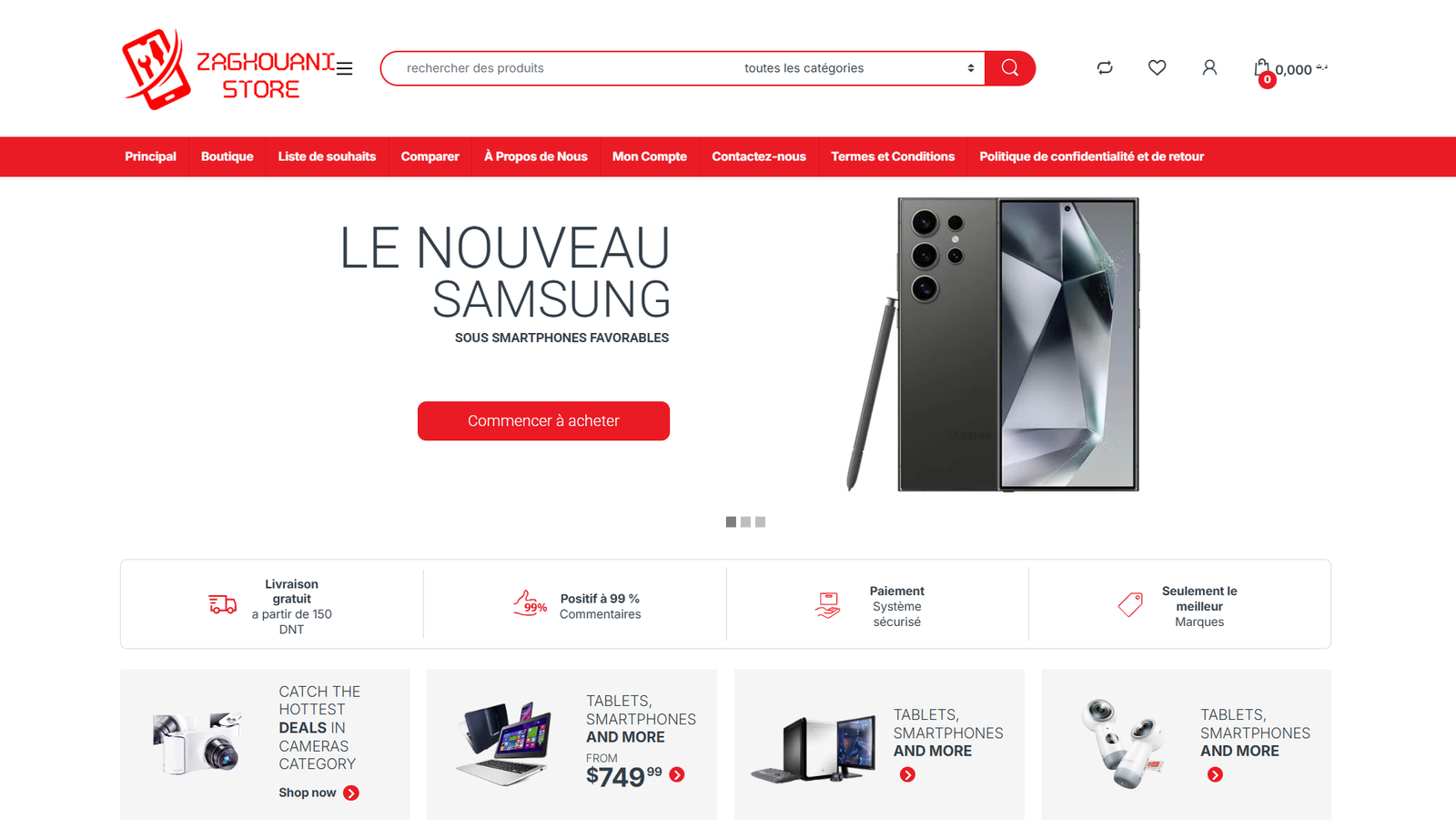Open Termes et Conditions link
Screen dimensions: 1456x829
tap(893, 157)
